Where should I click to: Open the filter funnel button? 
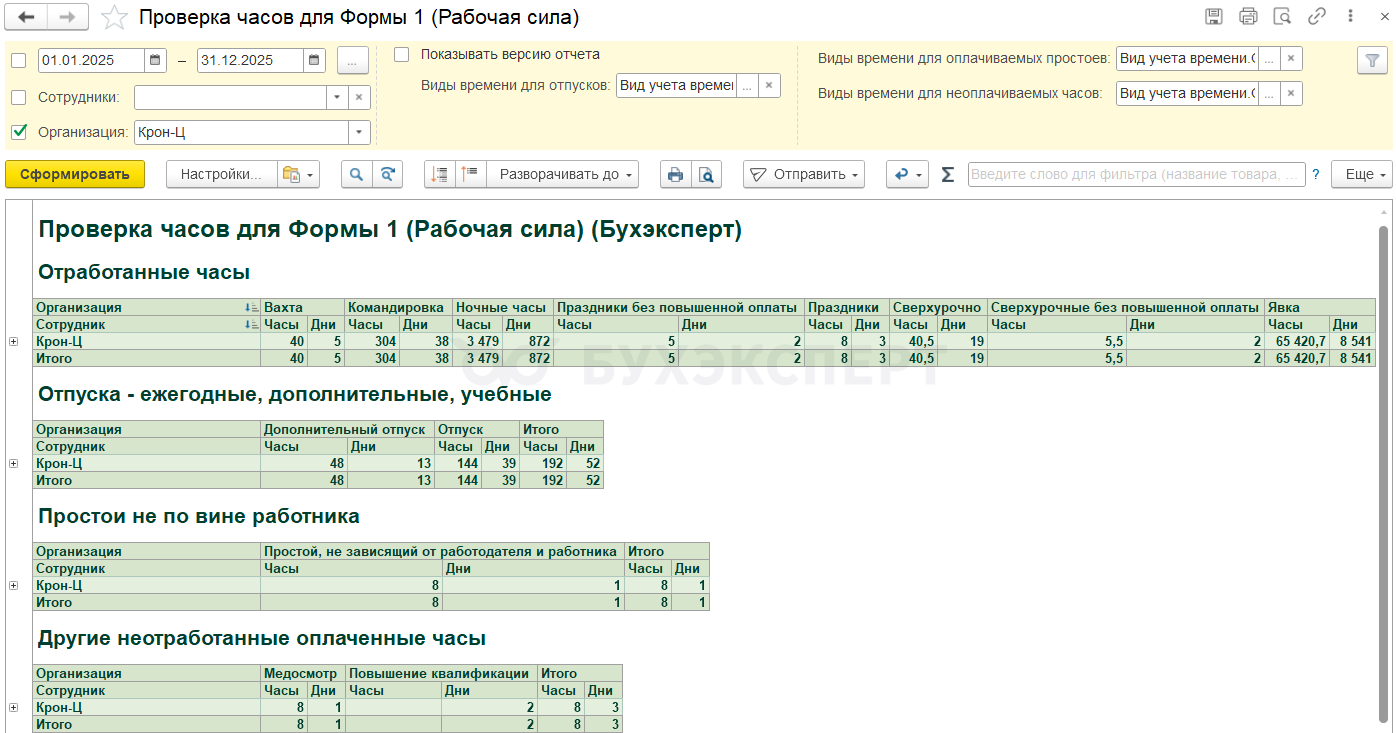[x=1371, y=60]
